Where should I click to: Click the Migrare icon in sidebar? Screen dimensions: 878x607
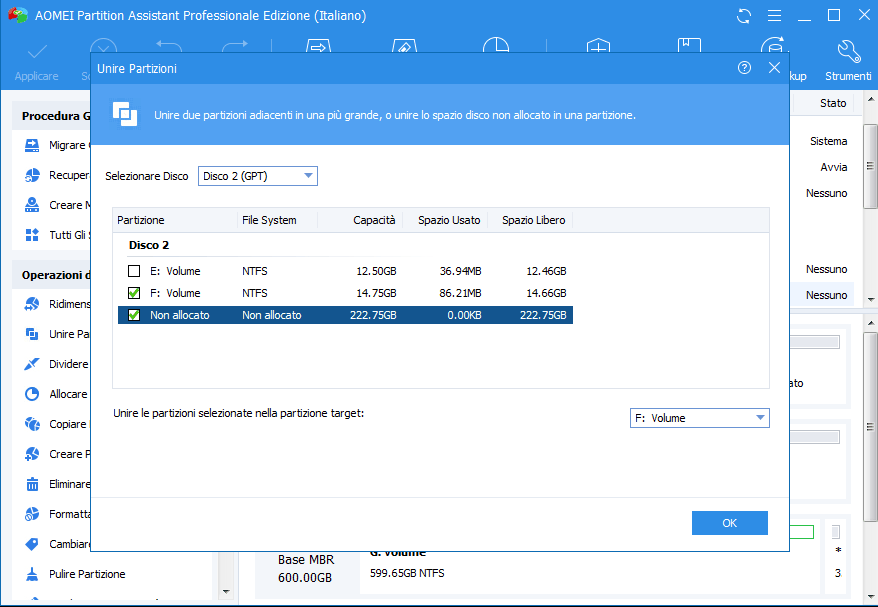click(x=31, y=145)
